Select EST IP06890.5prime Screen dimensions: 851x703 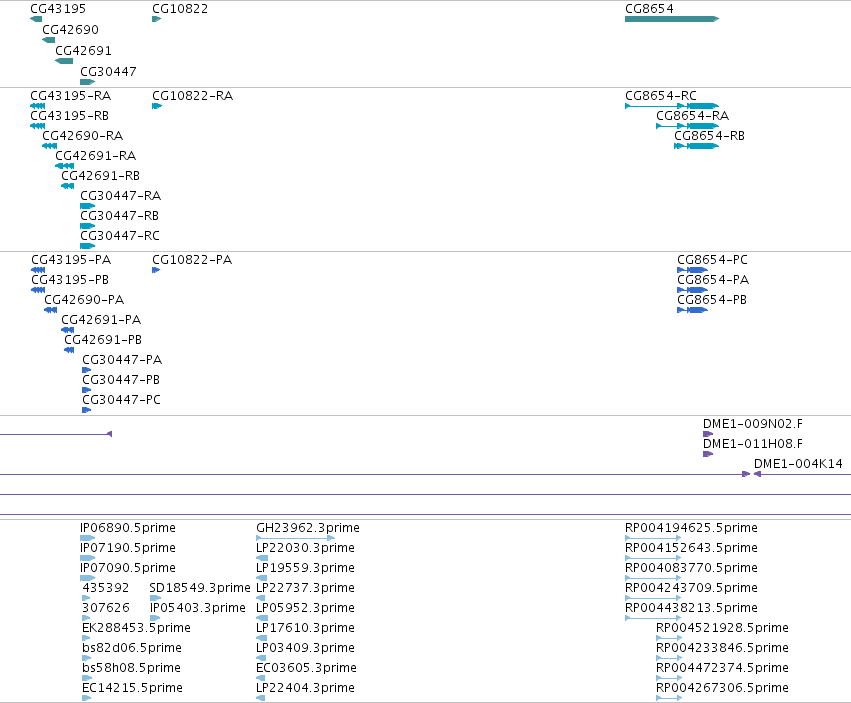point(129,528)
